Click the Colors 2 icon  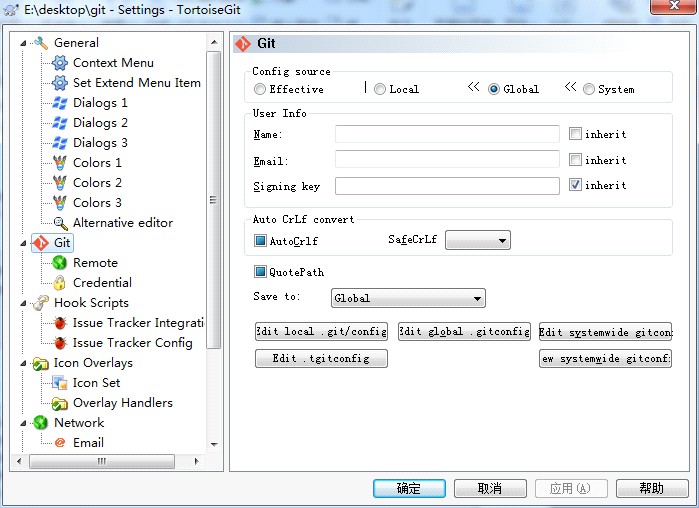click(x=60, y=183)
